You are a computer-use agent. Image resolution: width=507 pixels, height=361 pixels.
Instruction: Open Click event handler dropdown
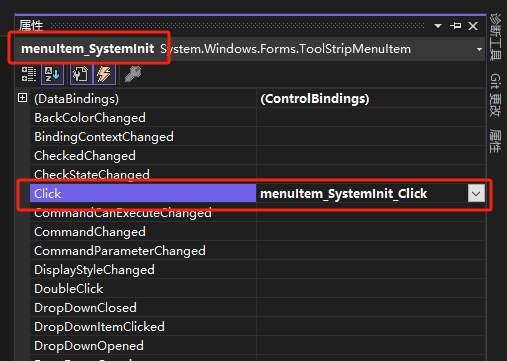476,194
